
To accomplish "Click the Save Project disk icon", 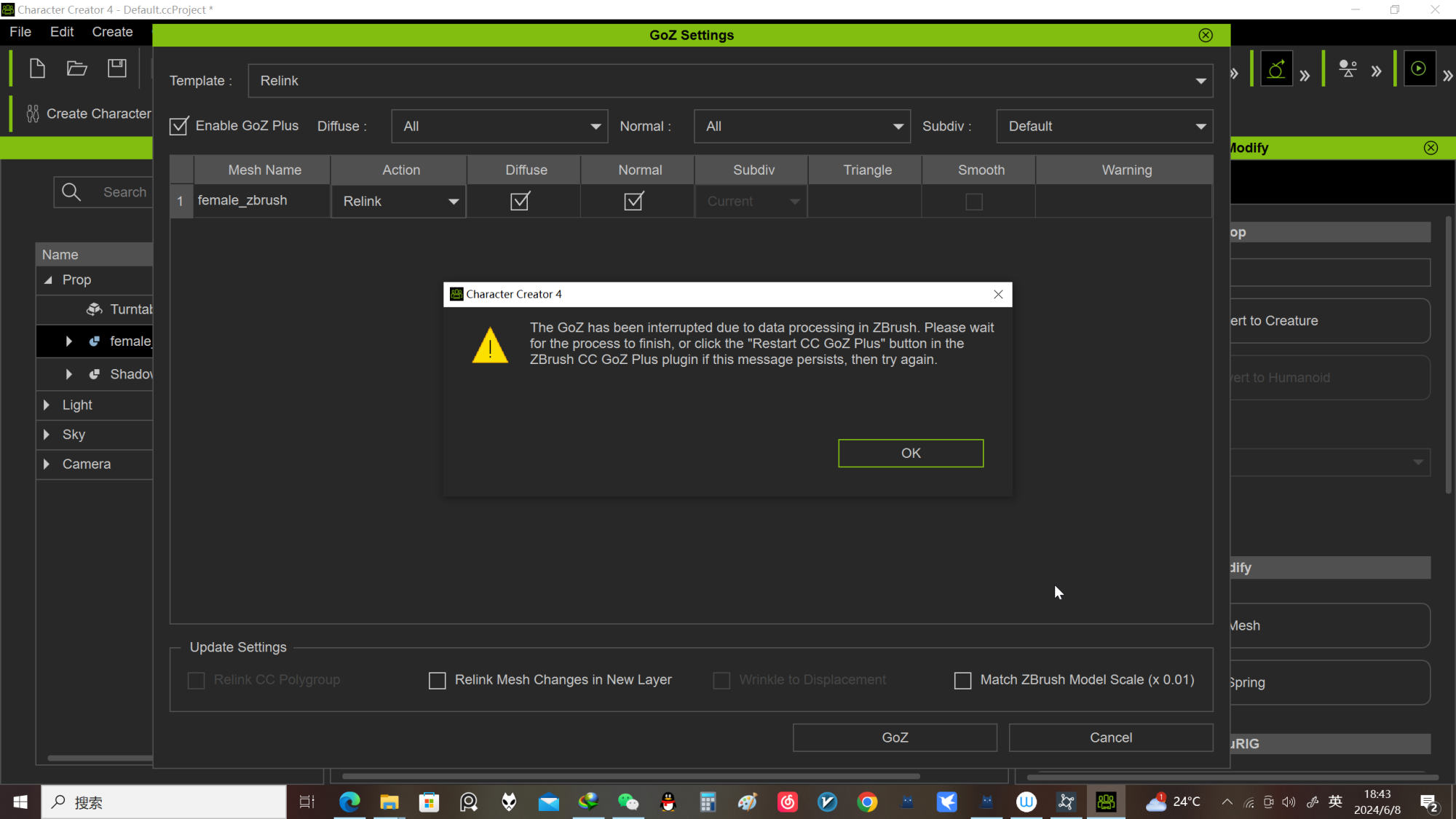I will click(117, 68).
